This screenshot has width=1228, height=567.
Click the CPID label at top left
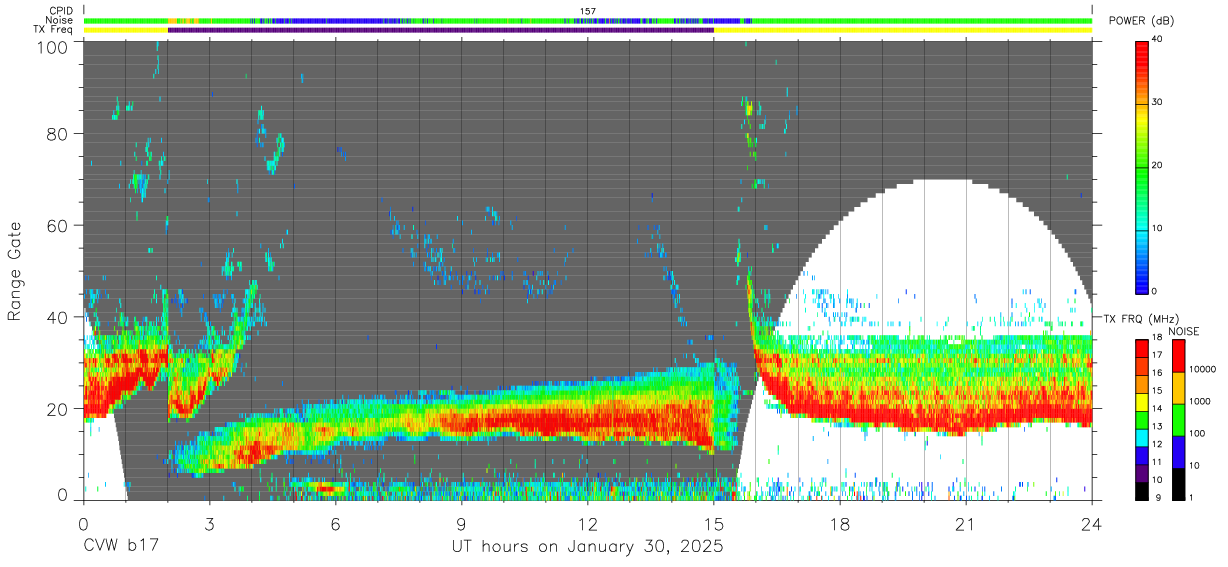click(60, 11)
